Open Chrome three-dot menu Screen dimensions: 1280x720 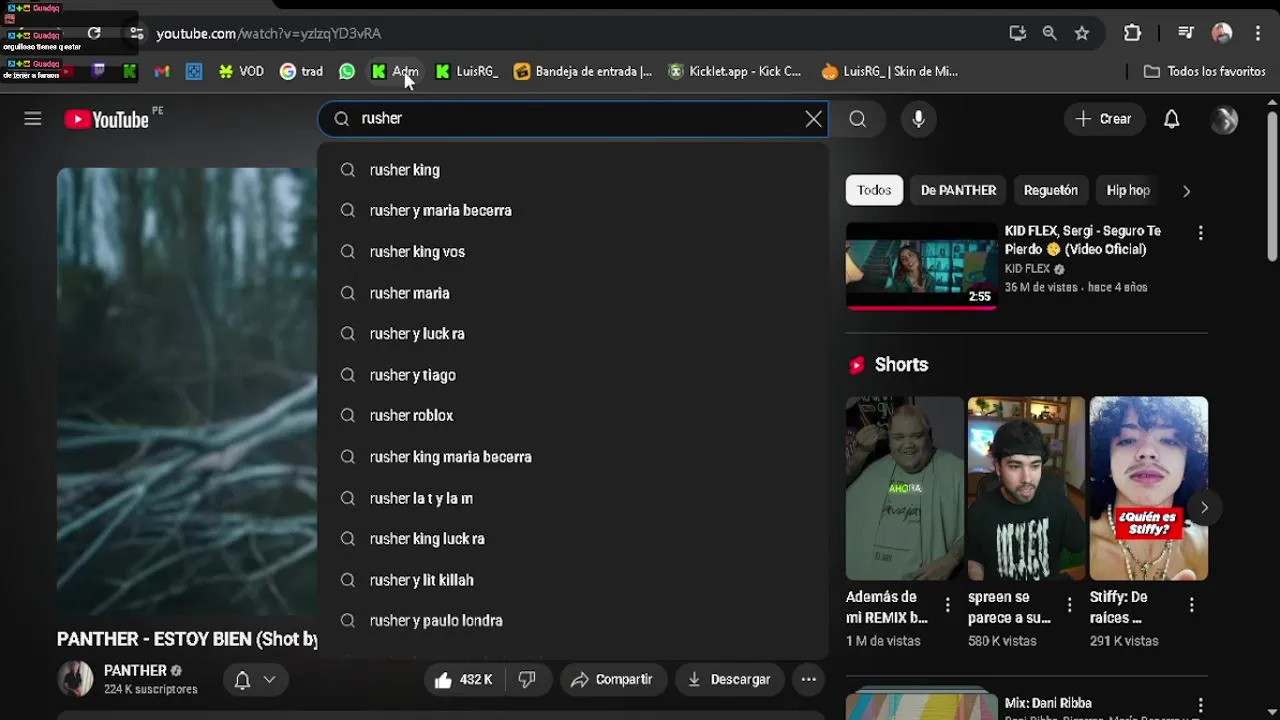click(1258, 33)
